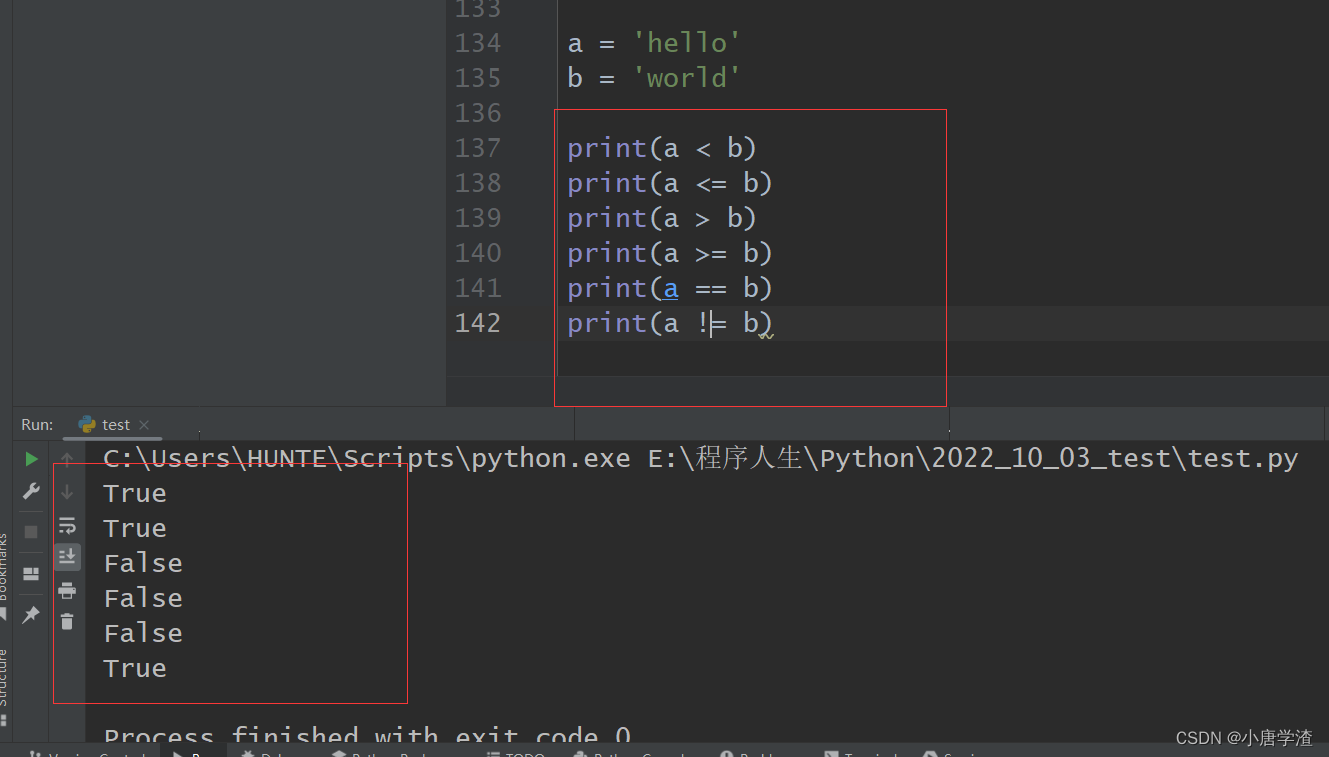Click line number 137 in the gutter
This screenshot has width=1329, height=757.
(478, 148)
